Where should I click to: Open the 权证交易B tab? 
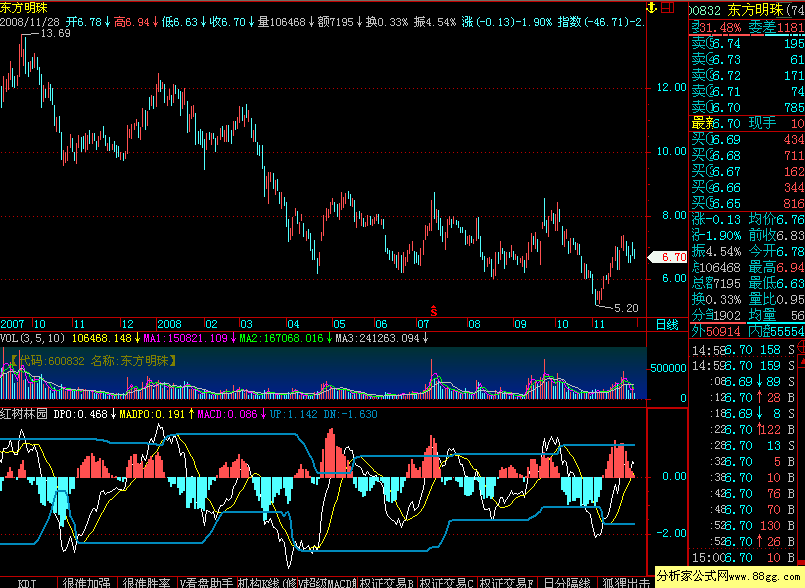click(x=387, y=583)
